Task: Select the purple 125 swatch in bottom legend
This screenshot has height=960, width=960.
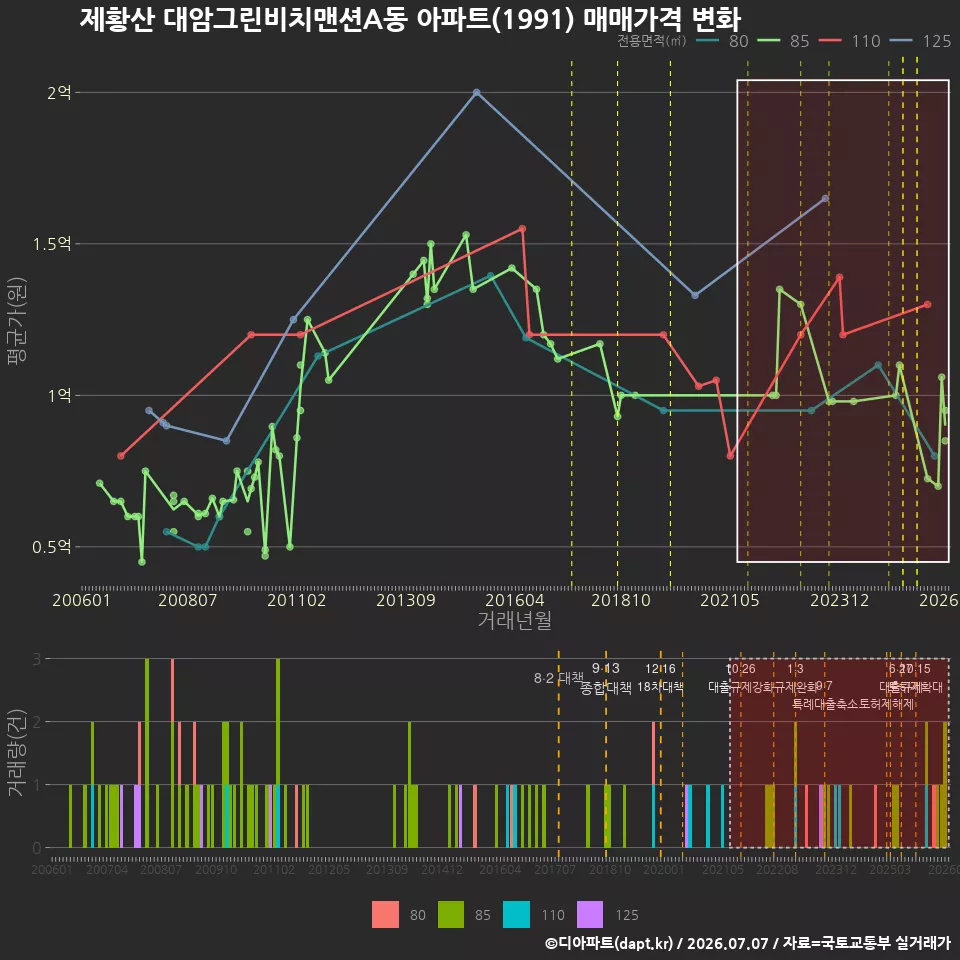Action: (x=590, y=915)
